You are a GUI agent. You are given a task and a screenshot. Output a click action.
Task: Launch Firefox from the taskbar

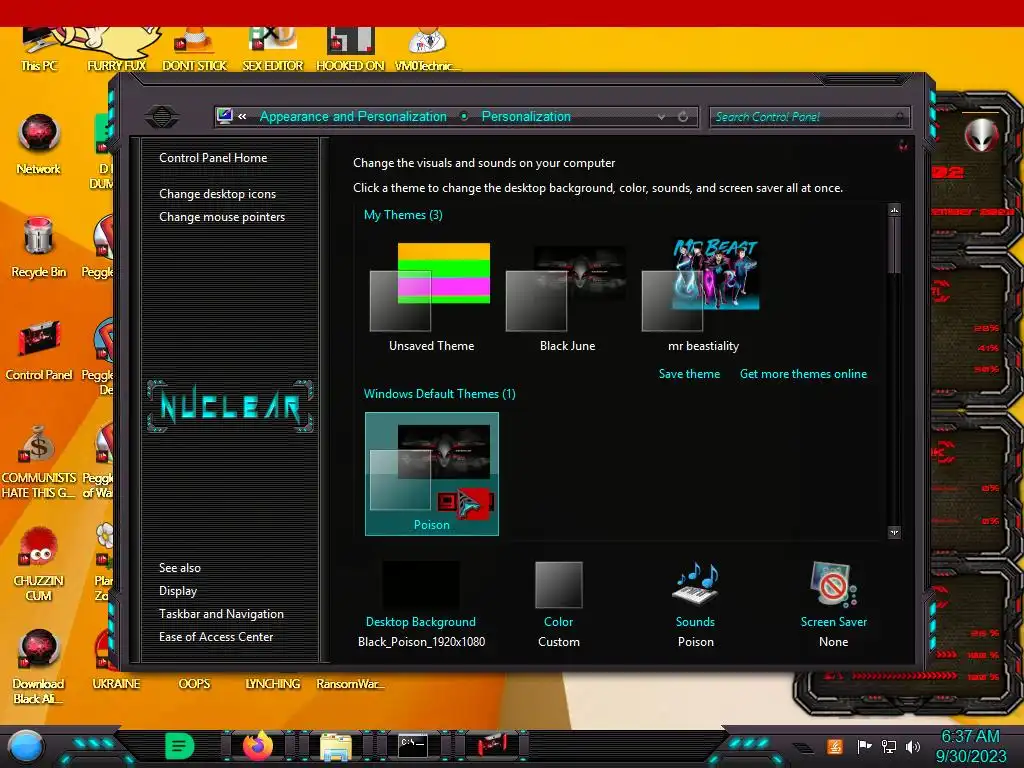pyautogui.click(x=257, y=746)
